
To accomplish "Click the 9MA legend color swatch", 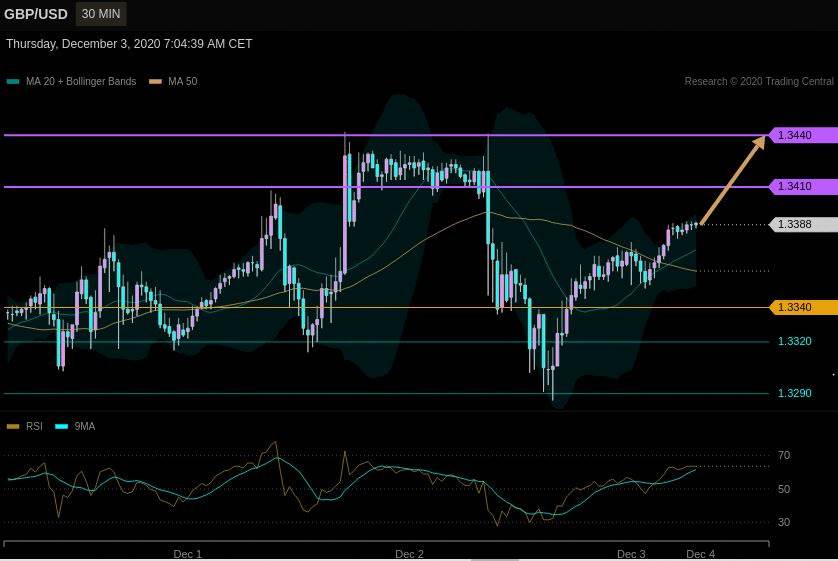I will tap(62, 426).
